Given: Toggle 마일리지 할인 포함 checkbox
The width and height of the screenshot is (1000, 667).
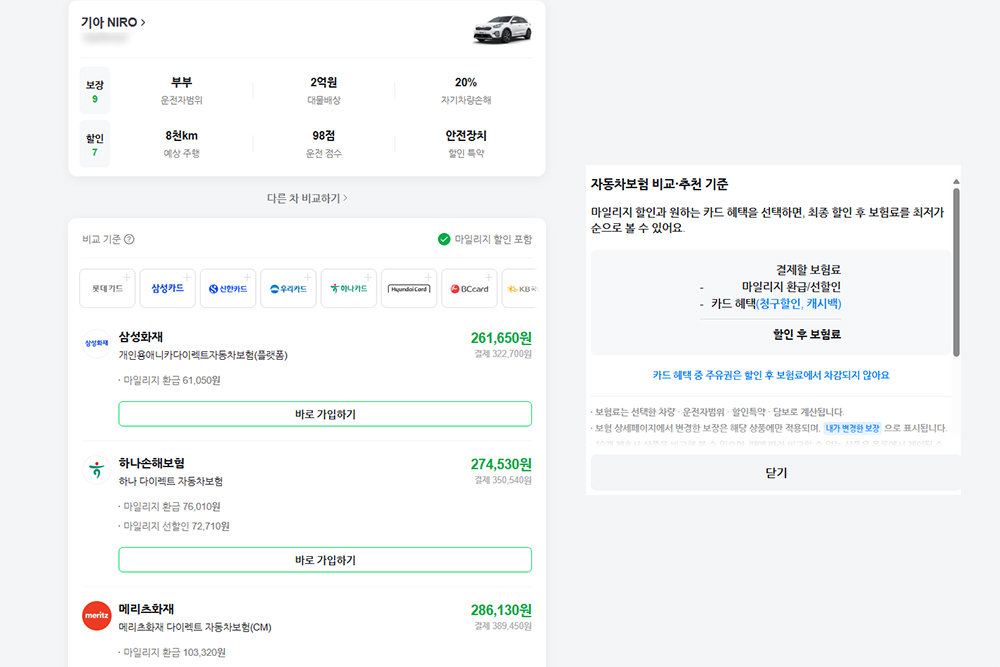Looking at the screenshot, I should (444, 239).
